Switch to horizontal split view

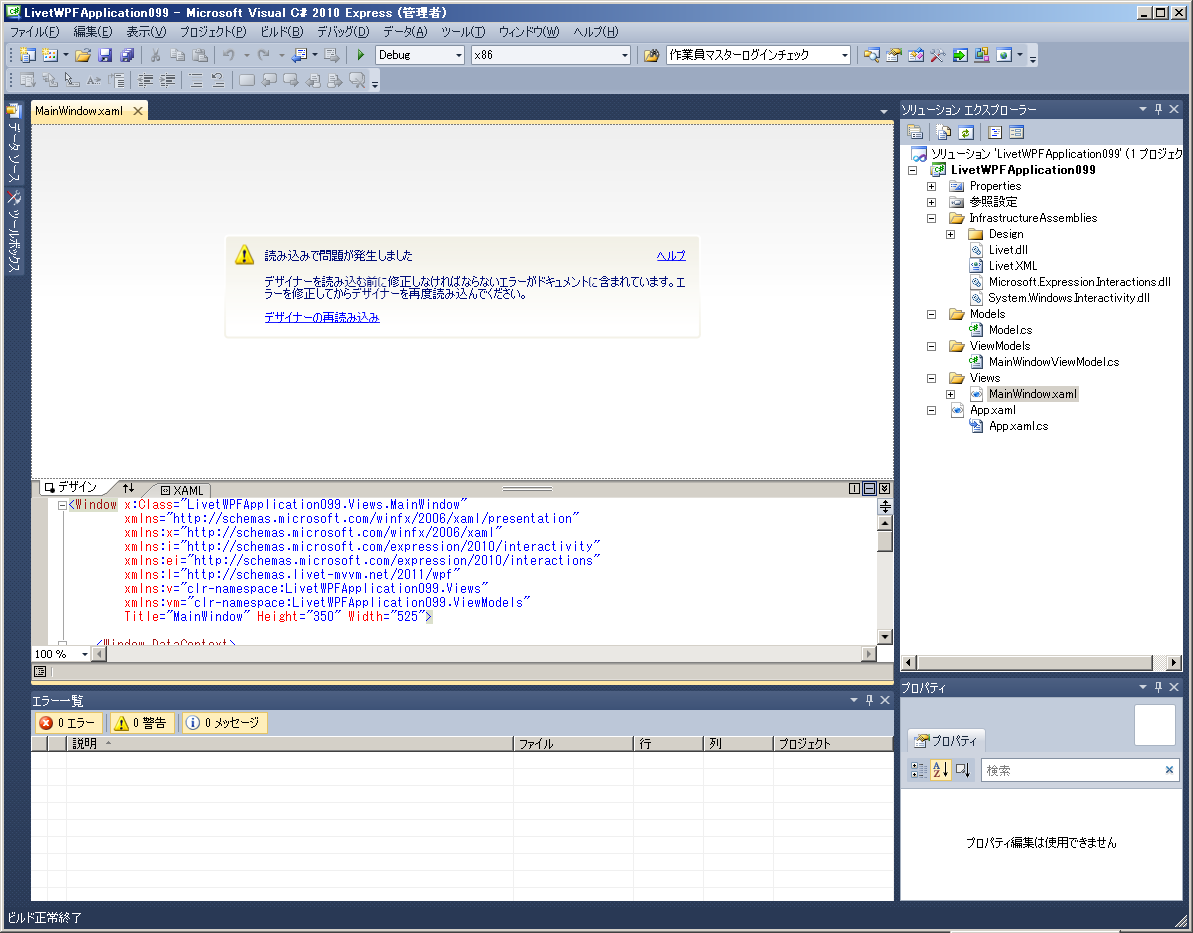click(x=870, y=489)
